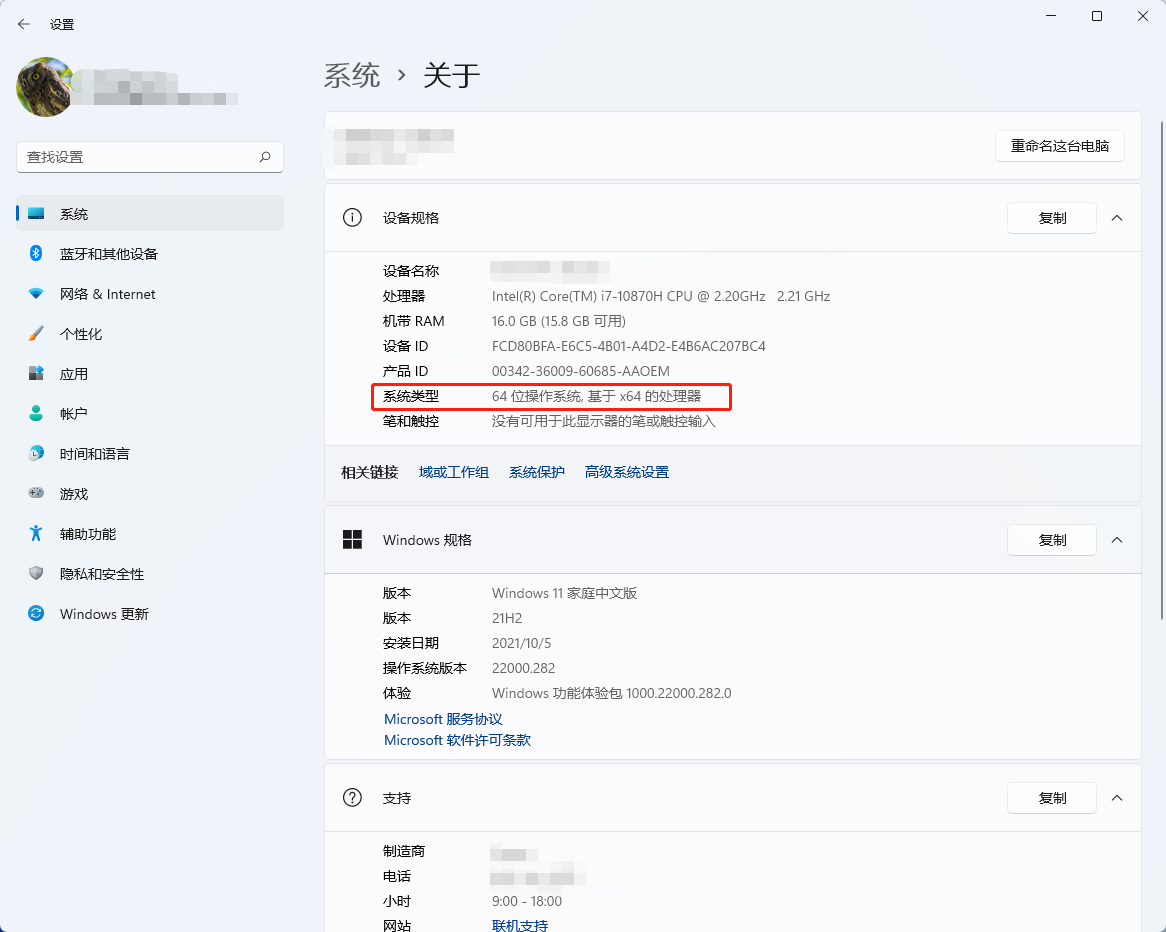
Task: Click the search magnifier icon
Action: 265,157
